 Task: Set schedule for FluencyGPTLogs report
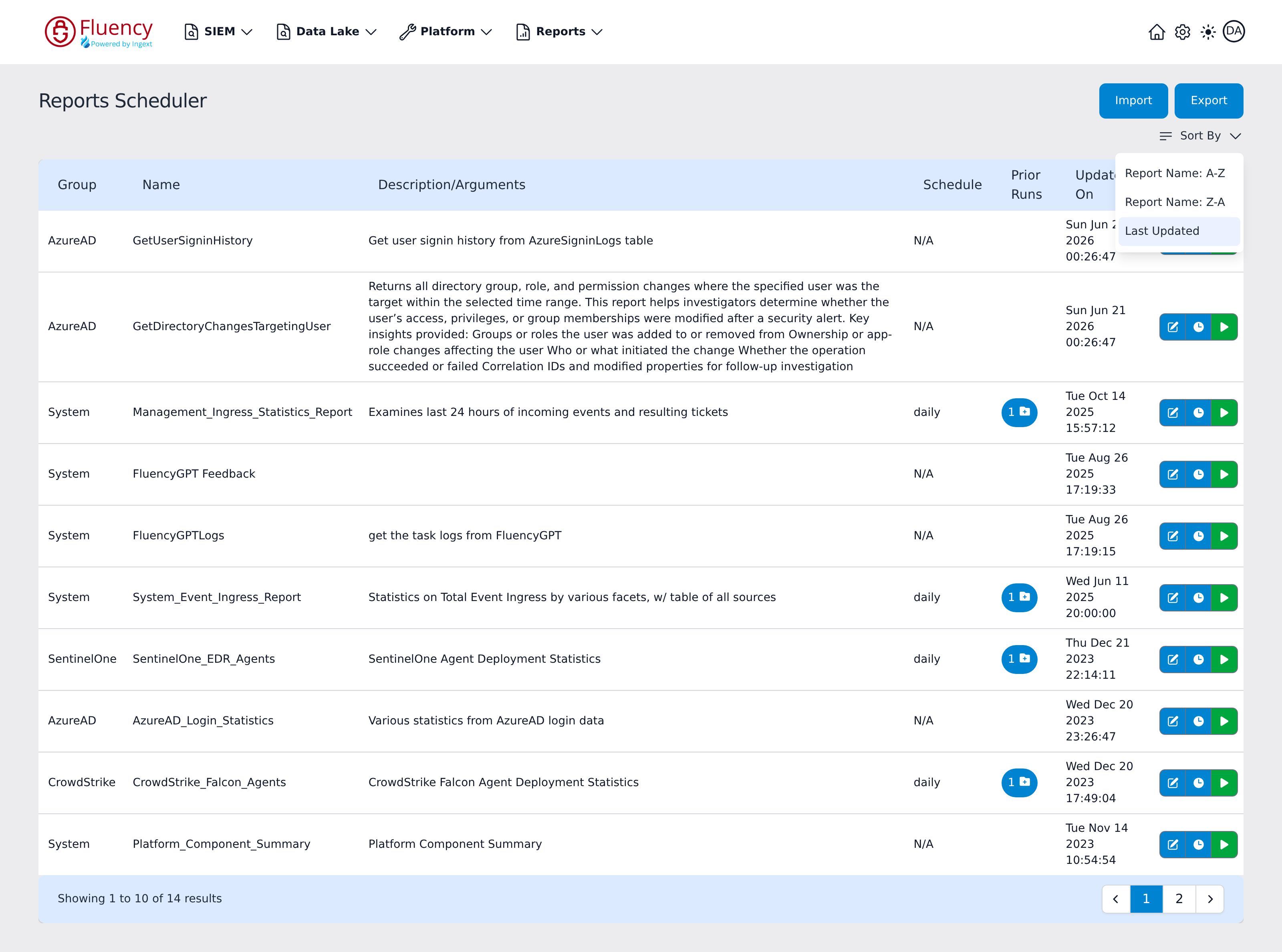point(1198,536)
